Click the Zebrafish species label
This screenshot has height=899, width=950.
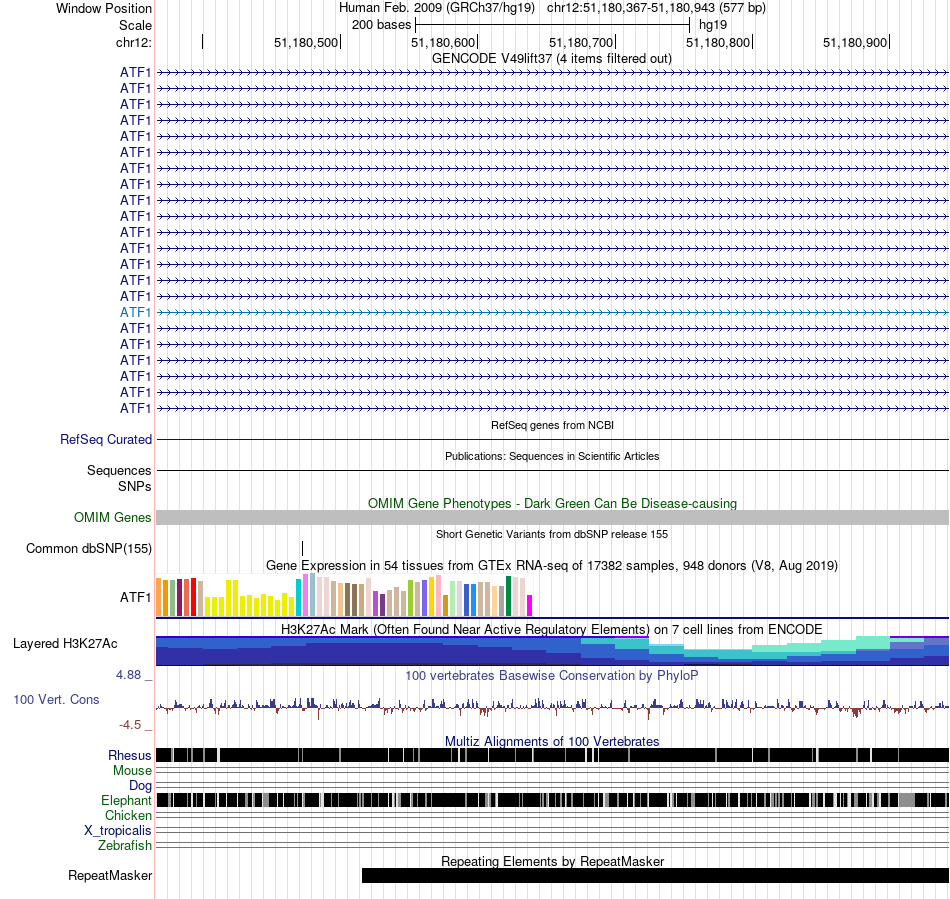click(125, 846)
